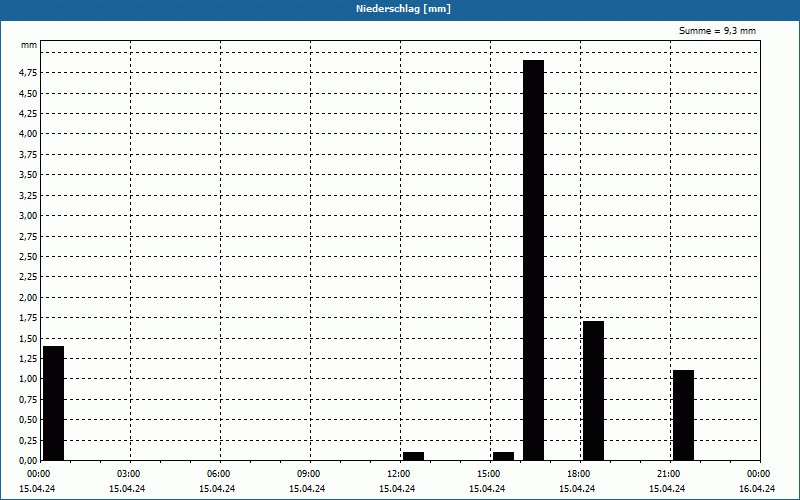Click the 09:00 time axis label
Image resolution: width=800 pixels, height=500 pixels.
pyautogui.click(x=310, y=474)
